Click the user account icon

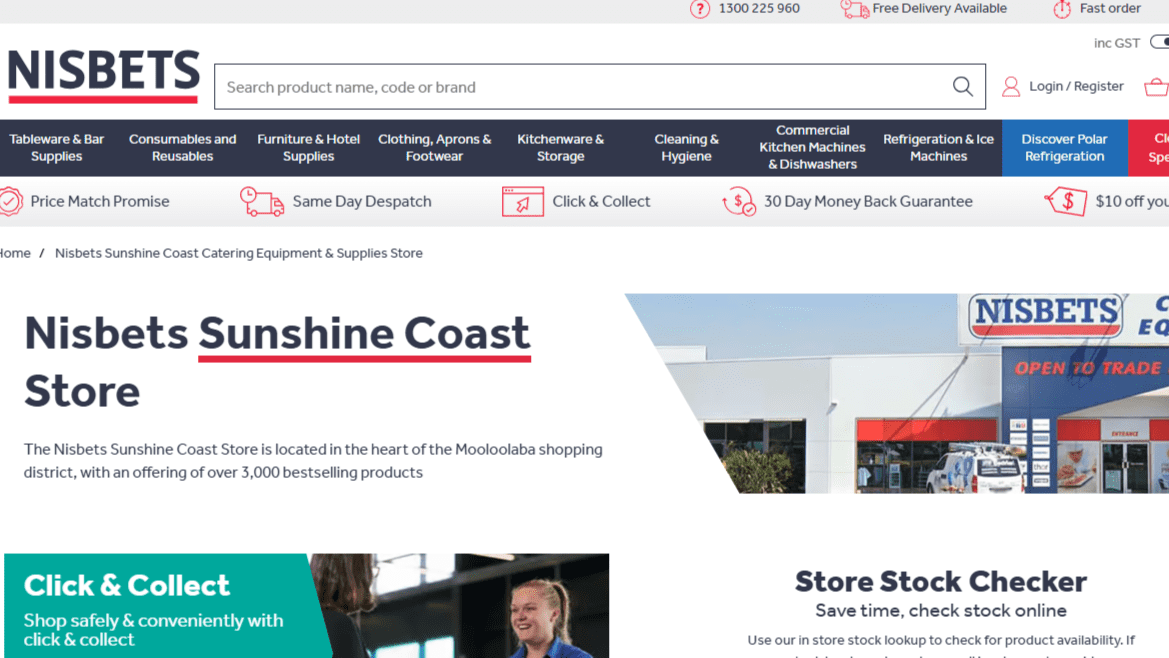coord(1011,86)
